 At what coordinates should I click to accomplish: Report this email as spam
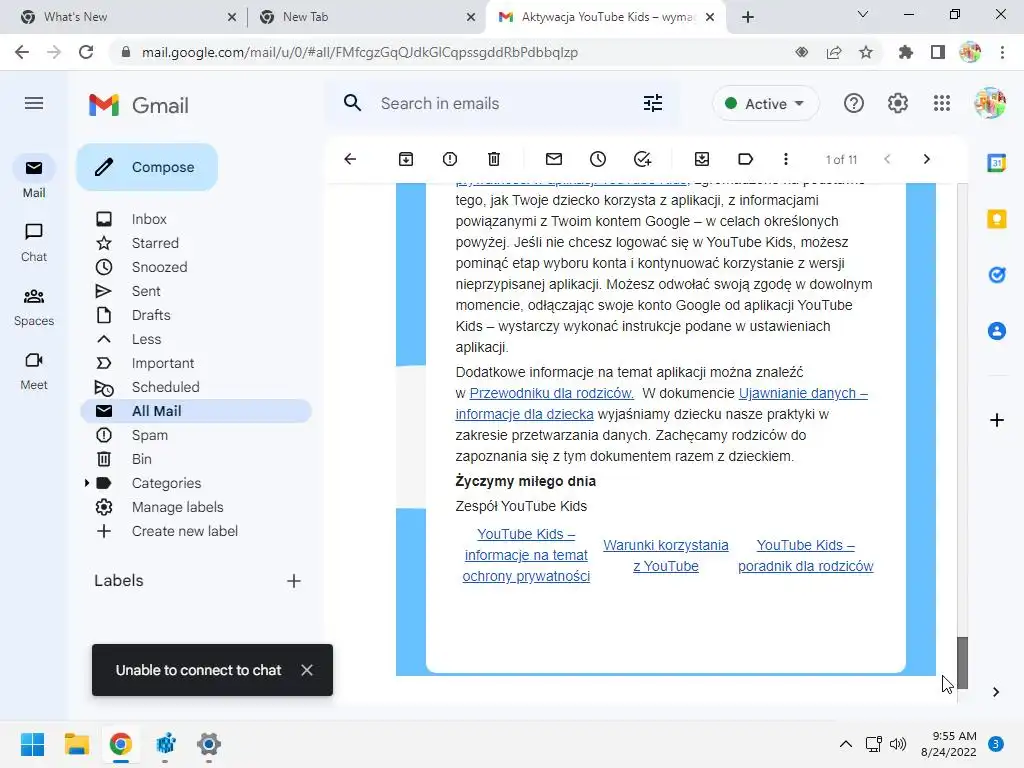point(450,159)
